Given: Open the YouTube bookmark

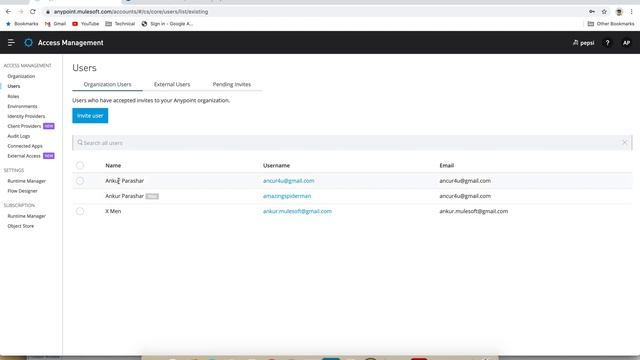Looking at the screenshot, I should [86, 24].
